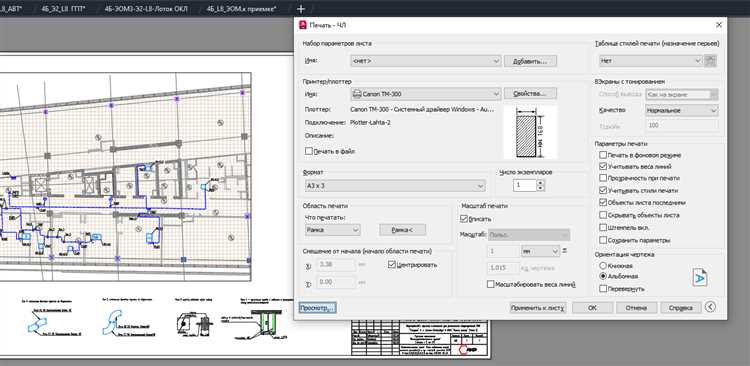Select Книжная portrait orientation
This screenshot has height=366, width=750.
[x=603, y=266]
